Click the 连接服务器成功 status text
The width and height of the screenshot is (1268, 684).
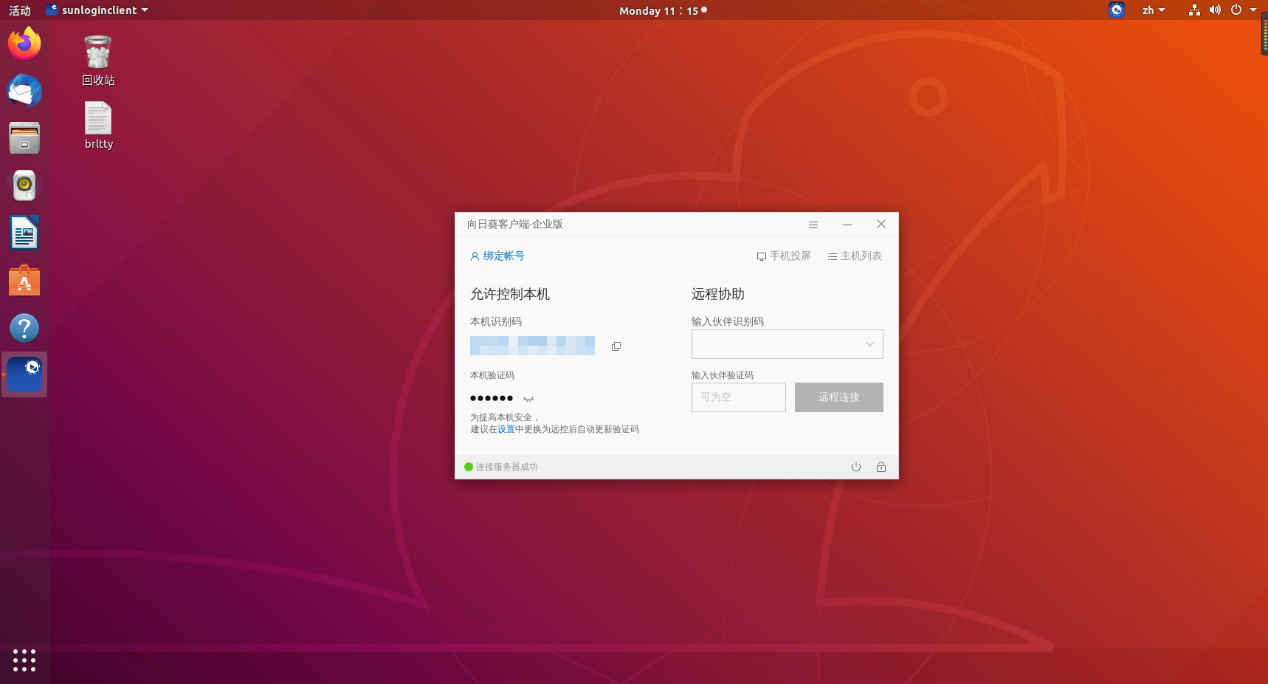pos(507,467)
